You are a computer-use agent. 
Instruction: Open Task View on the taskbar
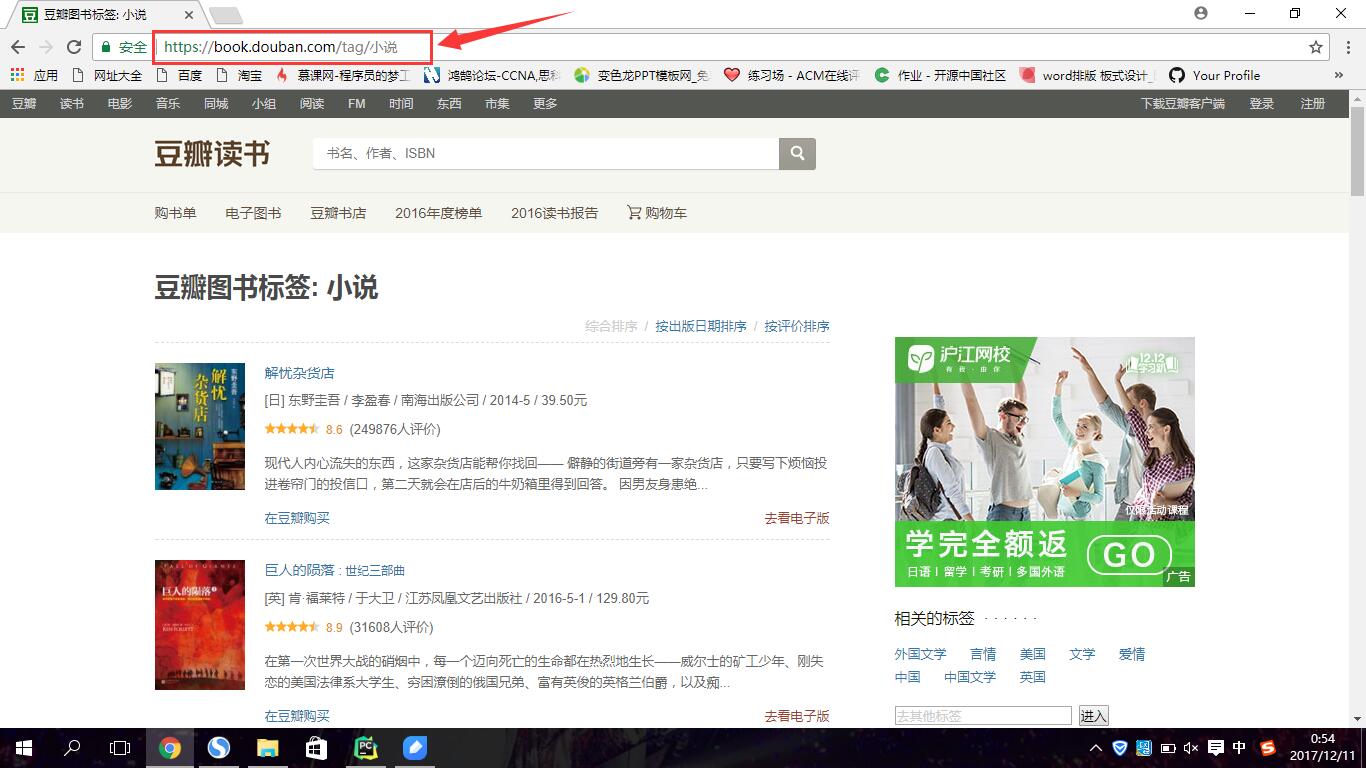tap(120, 748)
